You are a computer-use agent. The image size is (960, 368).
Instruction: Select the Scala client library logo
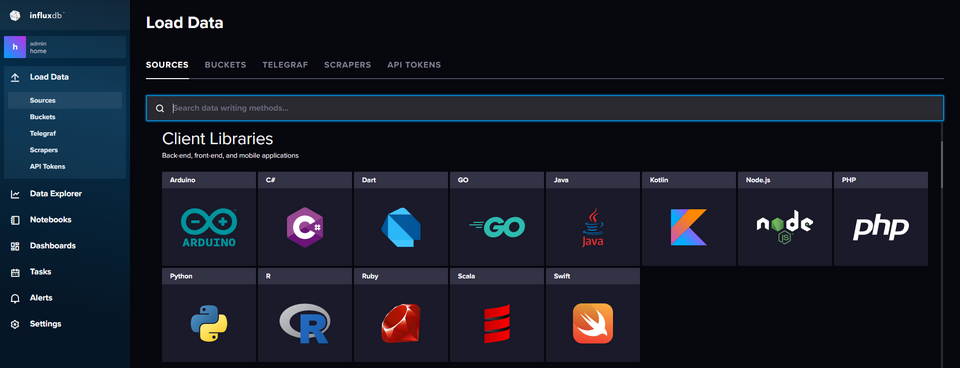point(497,323)
